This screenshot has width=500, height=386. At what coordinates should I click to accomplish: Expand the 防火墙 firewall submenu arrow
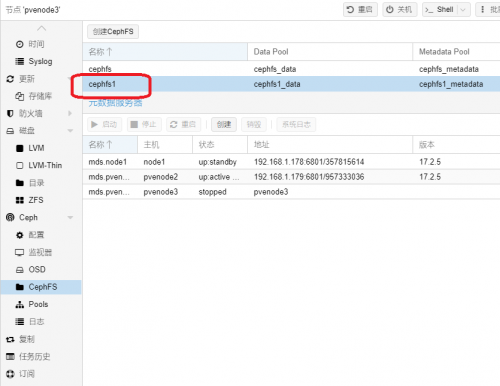point(70,113)
